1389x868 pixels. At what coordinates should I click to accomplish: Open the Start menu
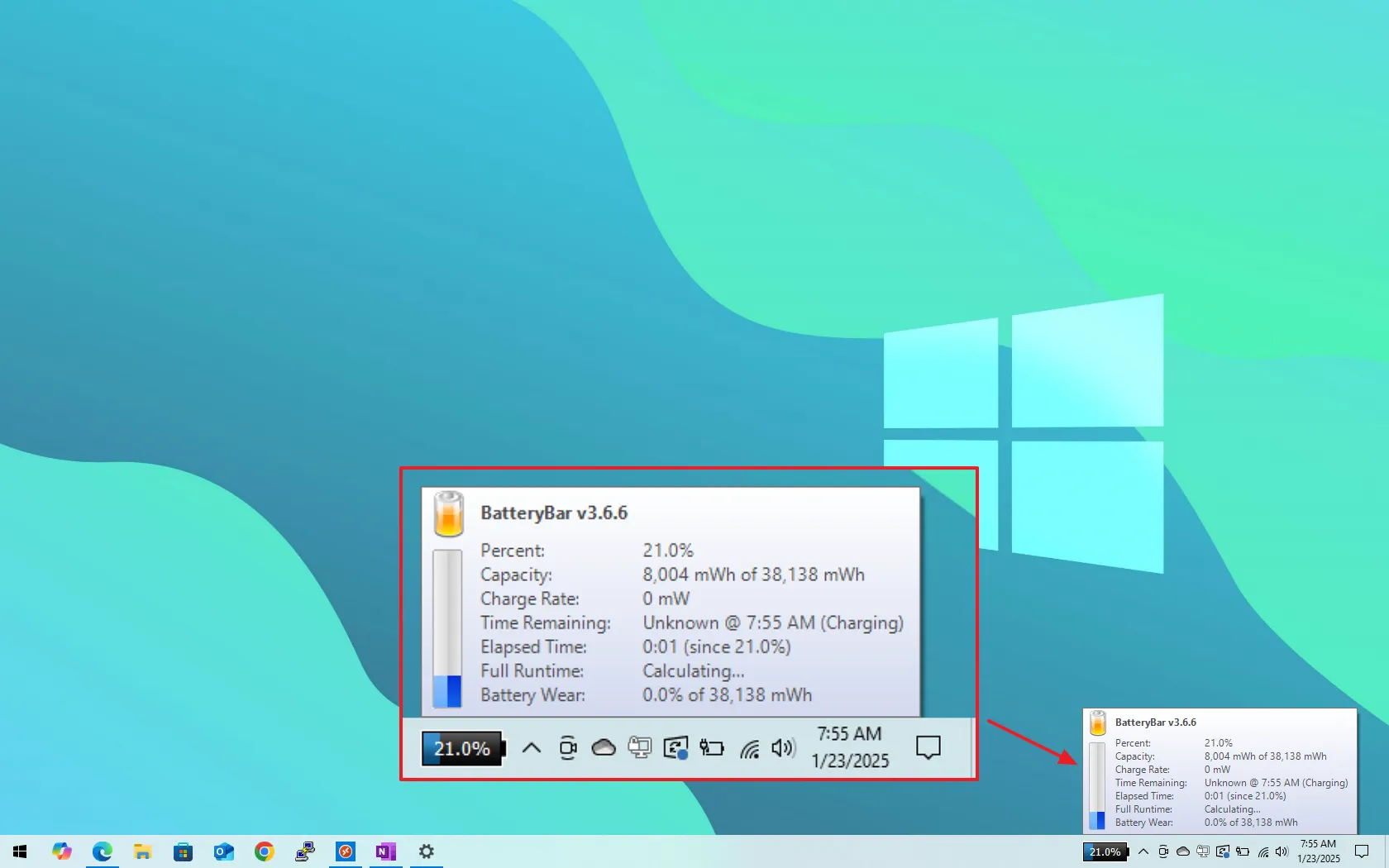19,851
